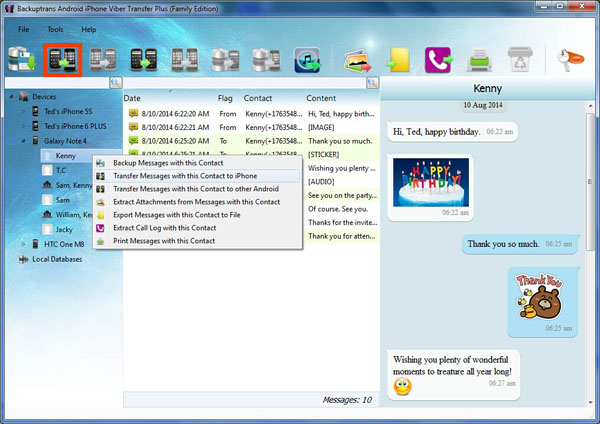The image size is (600, 424).
Task: Select the Kenny contact in the tree
Action: [x=65, y=156]
